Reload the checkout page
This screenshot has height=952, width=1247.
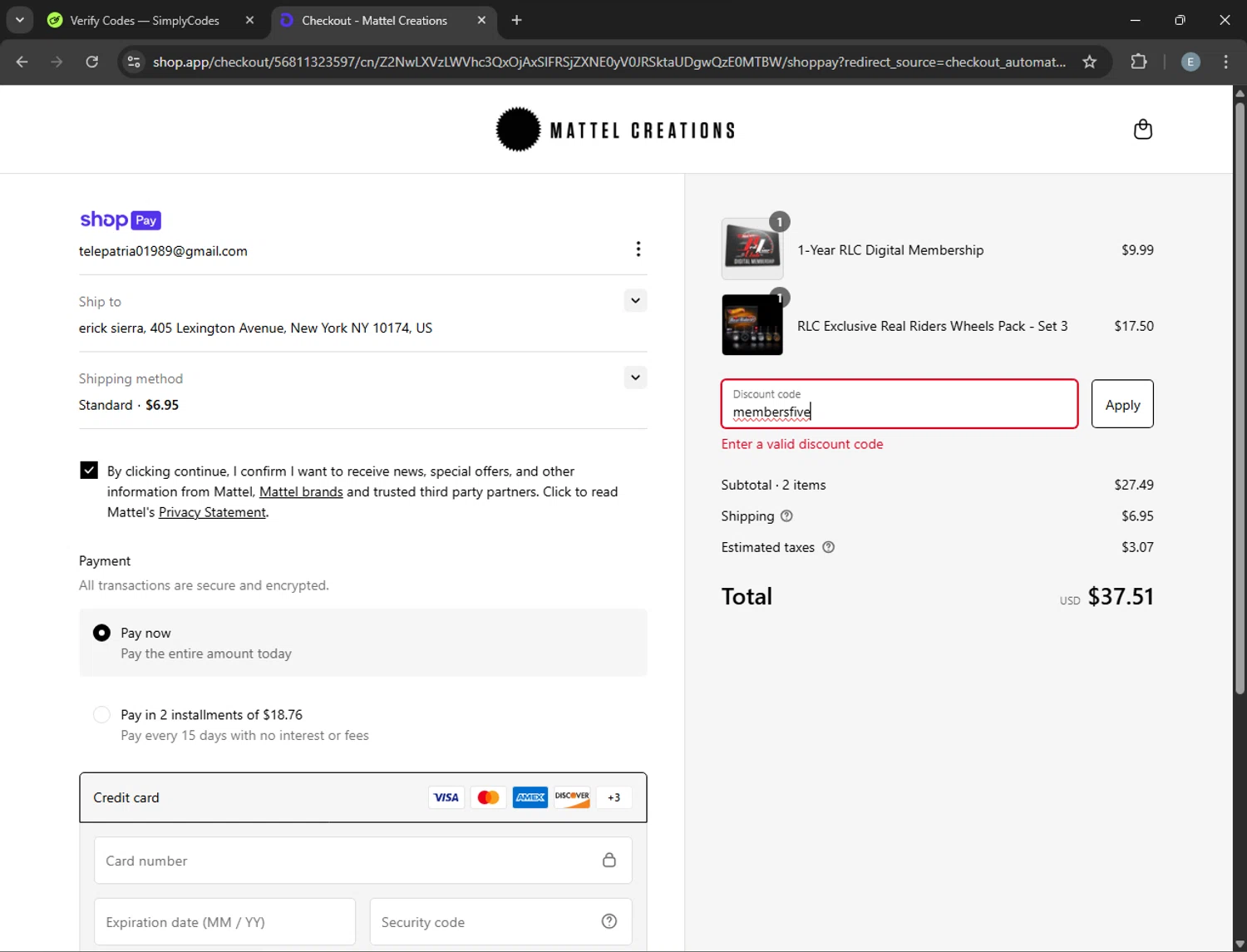click(x=92, y=62)
